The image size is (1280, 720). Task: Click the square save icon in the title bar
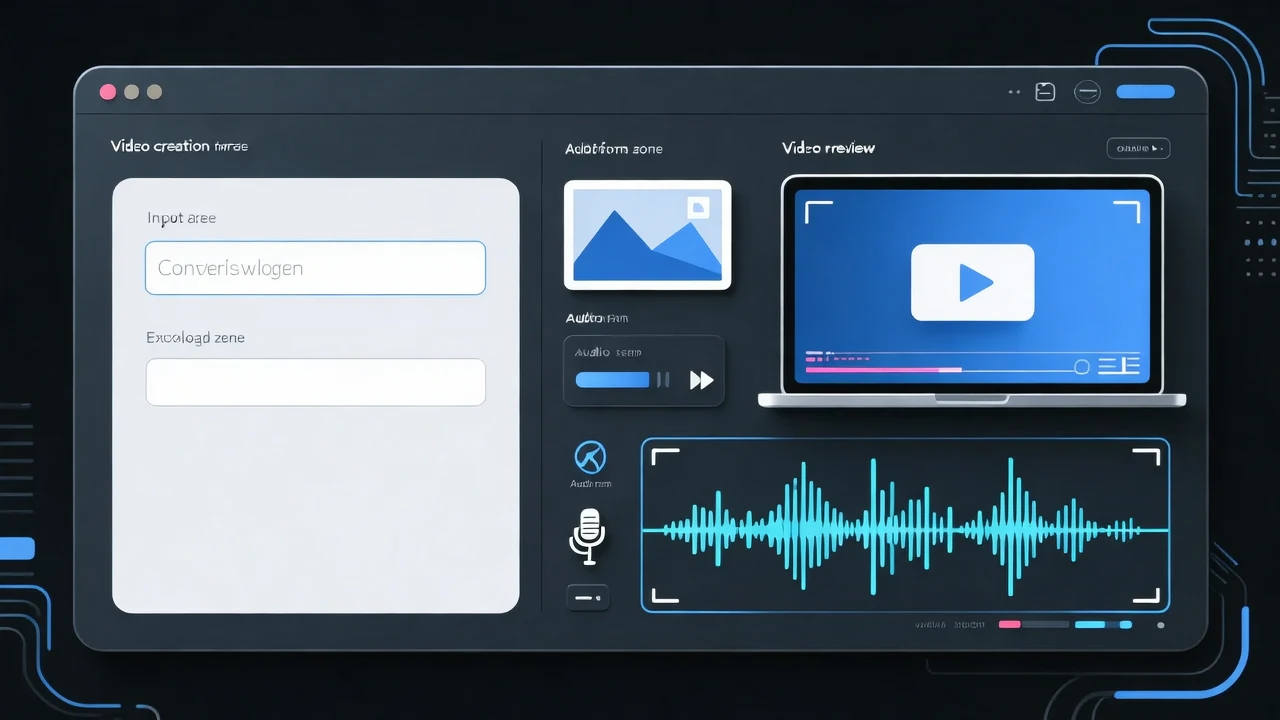[x=1045, y=92]
